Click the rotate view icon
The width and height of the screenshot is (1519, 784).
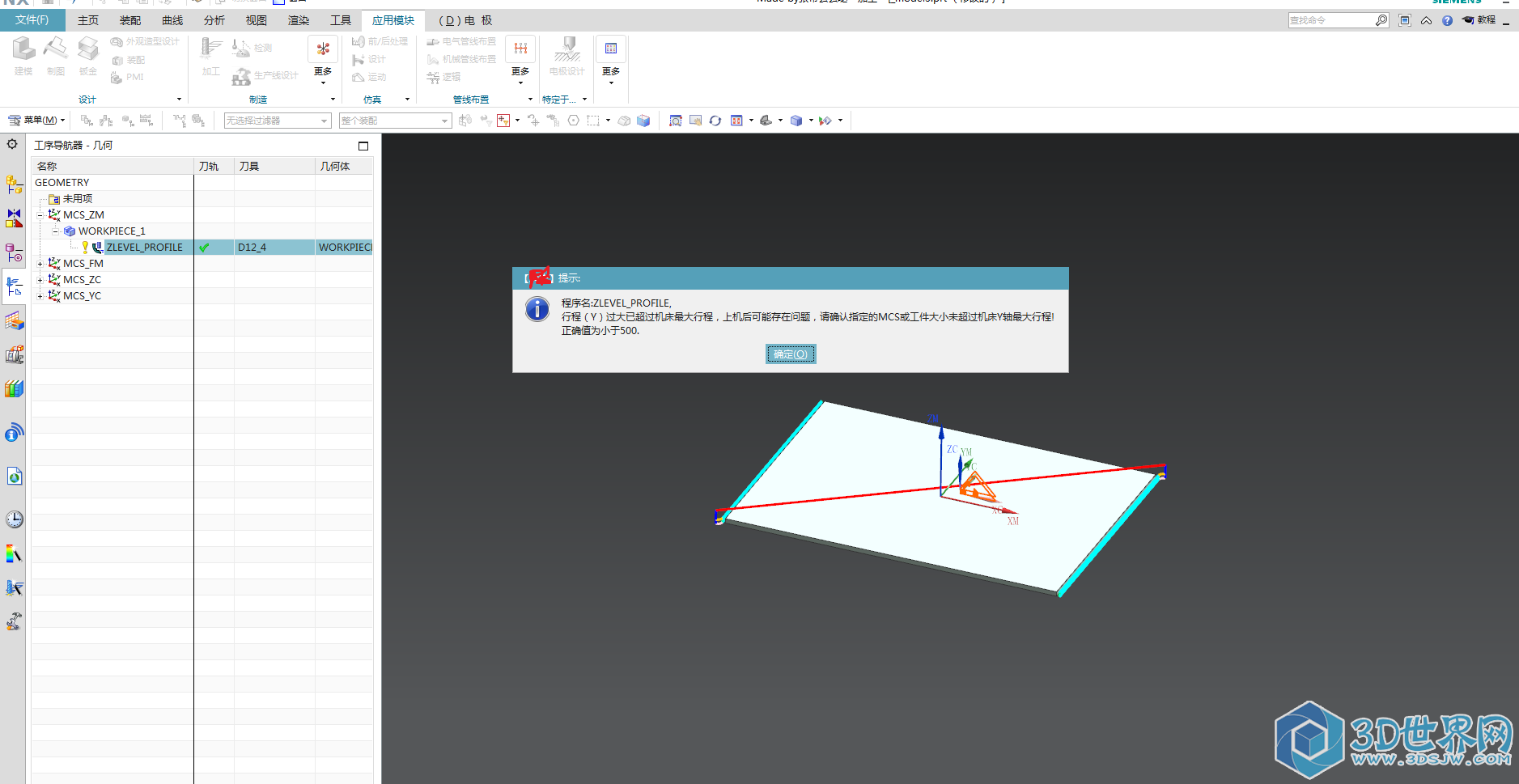715,121
